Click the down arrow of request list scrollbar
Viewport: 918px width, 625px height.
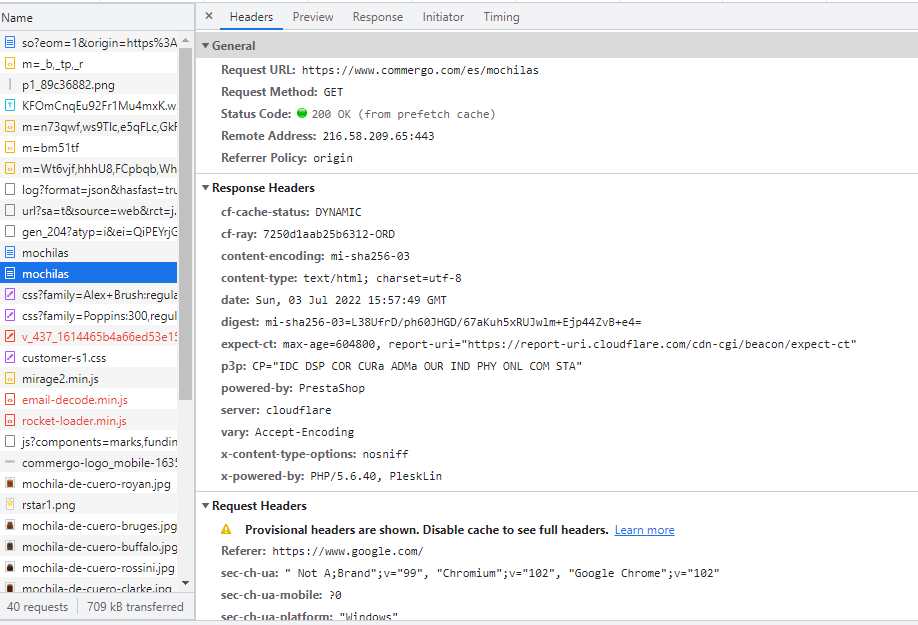click(x=186, y=582)
